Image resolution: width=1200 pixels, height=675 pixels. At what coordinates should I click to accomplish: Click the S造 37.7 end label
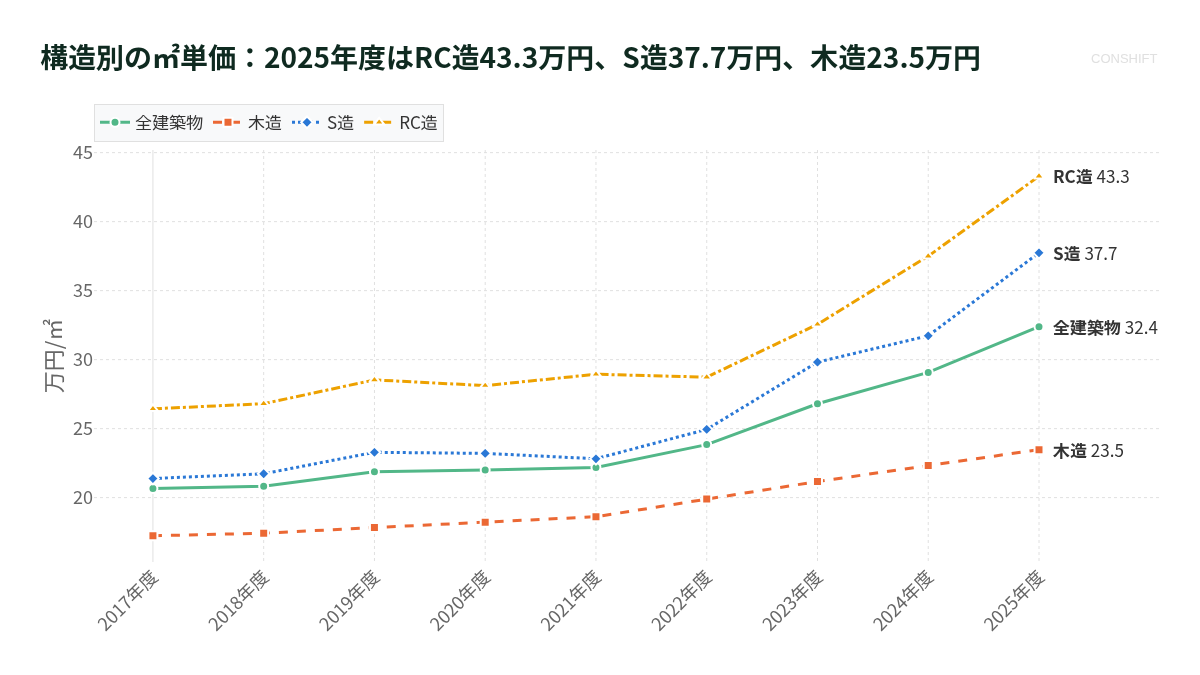point(1085,254)
